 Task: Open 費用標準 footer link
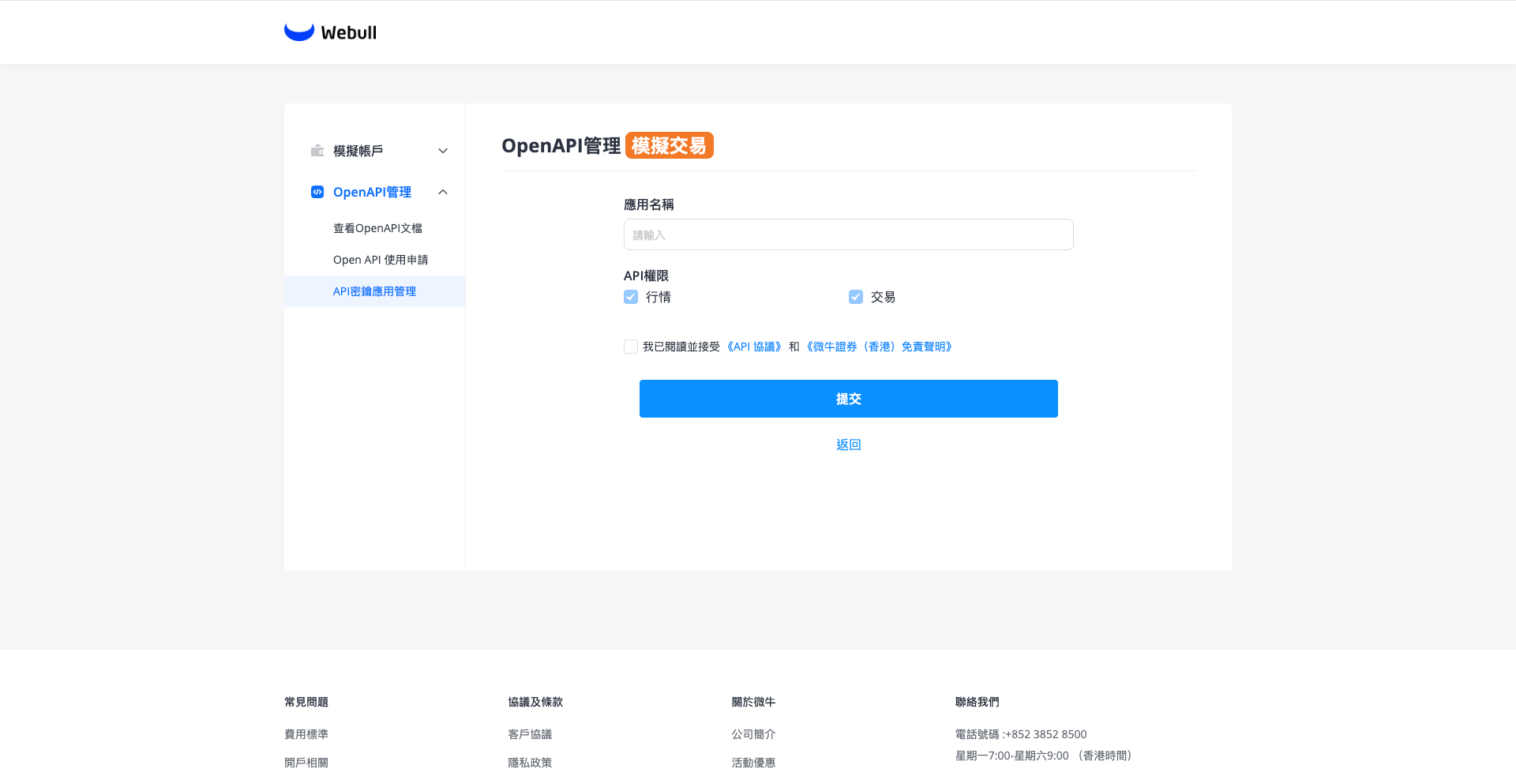306,734
